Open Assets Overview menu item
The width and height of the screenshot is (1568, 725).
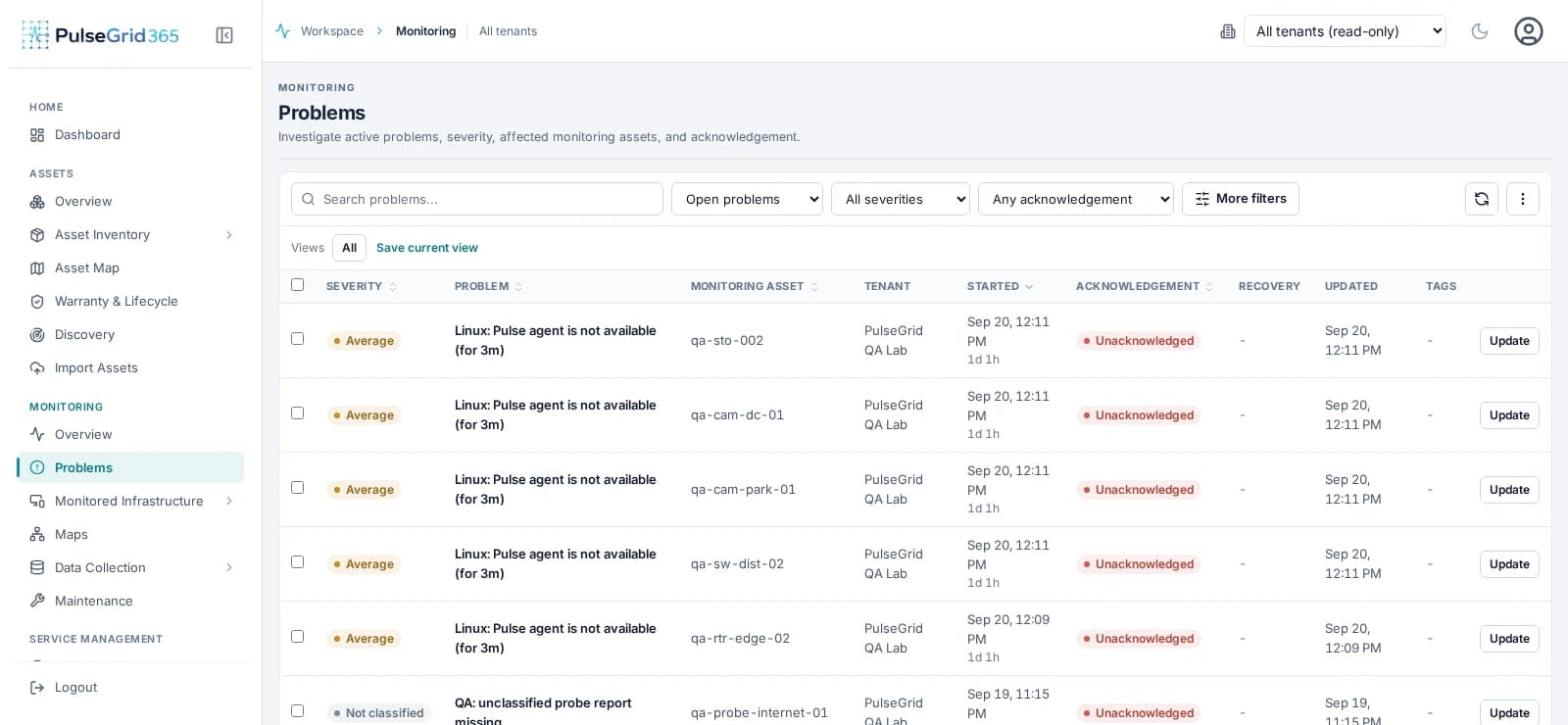[x=130, y=202]
